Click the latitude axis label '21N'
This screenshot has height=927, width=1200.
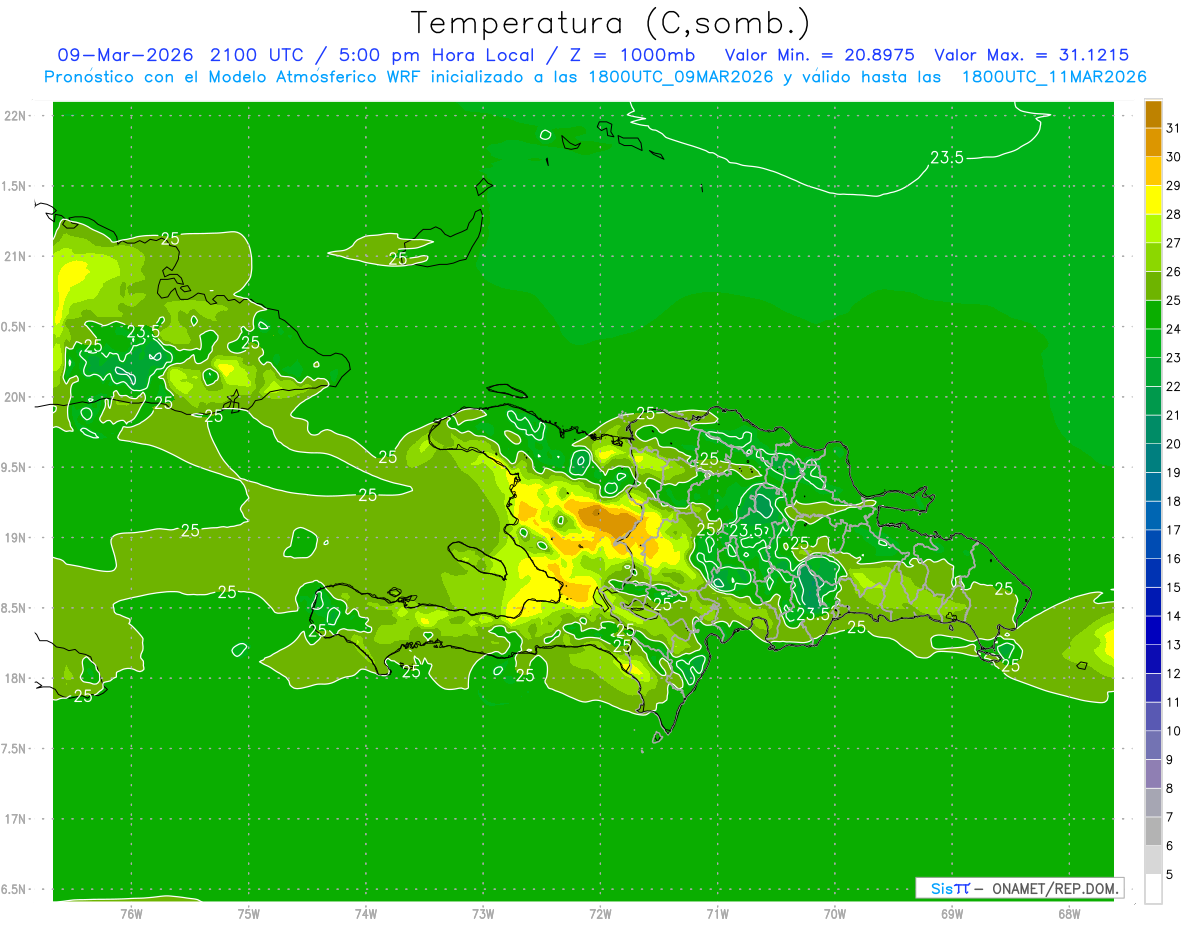pyautogui.click(x=14, y=256)
